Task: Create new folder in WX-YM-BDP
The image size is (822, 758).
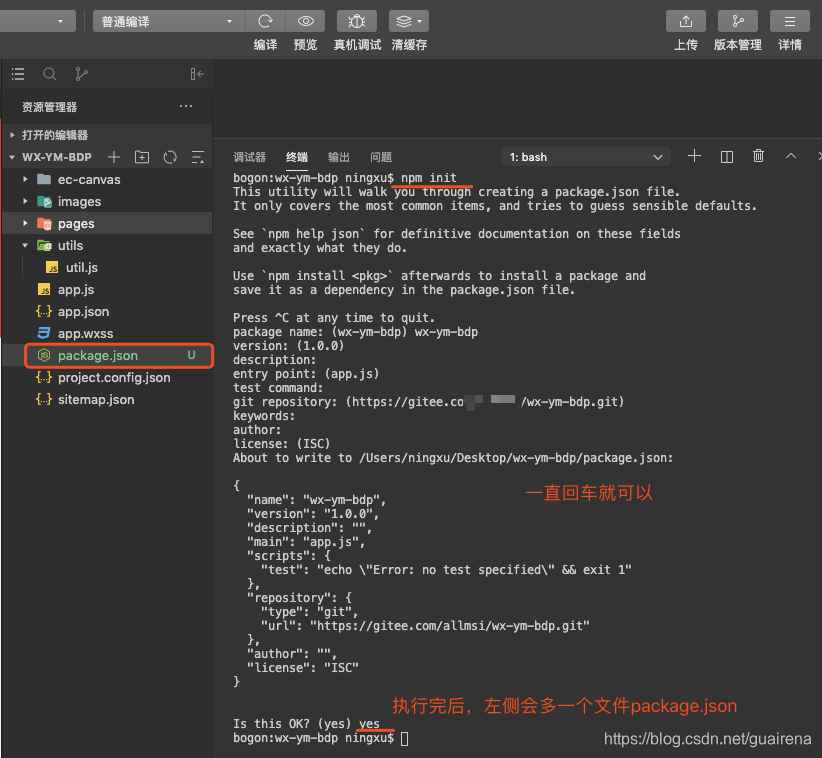Action: tap(142, 157)
